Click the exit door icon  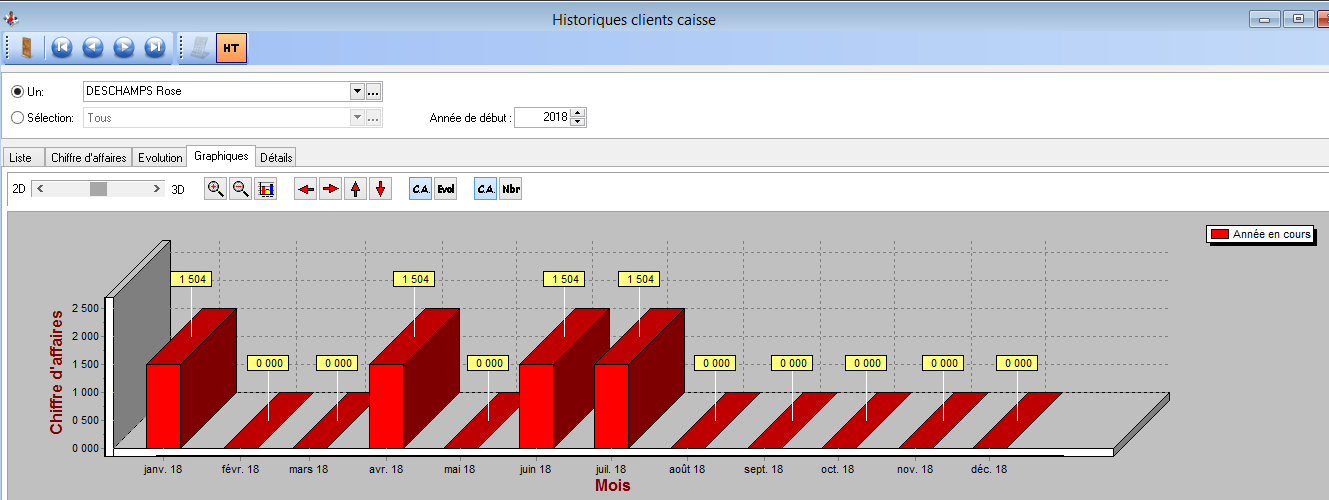point(27,47)
